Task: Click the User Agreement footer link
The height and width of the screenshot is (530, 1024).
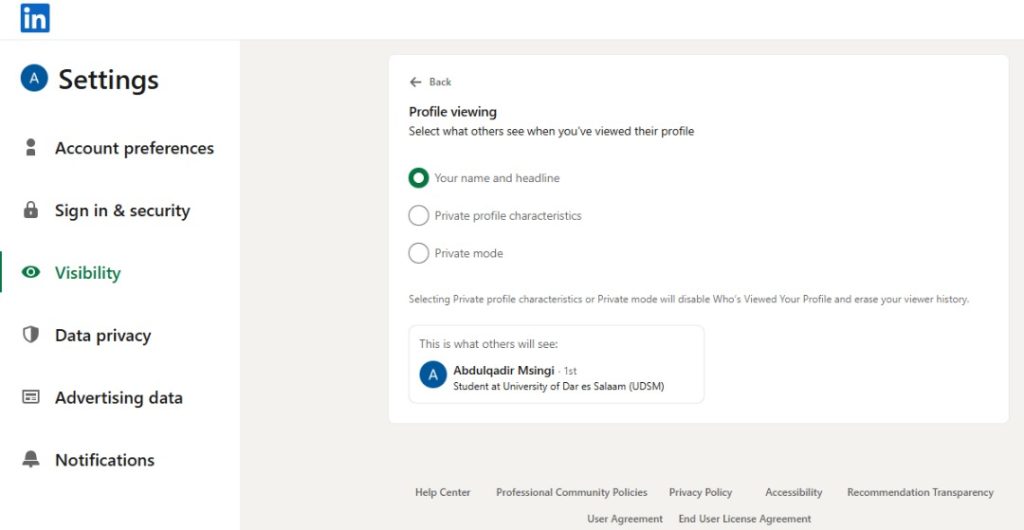Action: pyautogui.click(x=624, y=519)
